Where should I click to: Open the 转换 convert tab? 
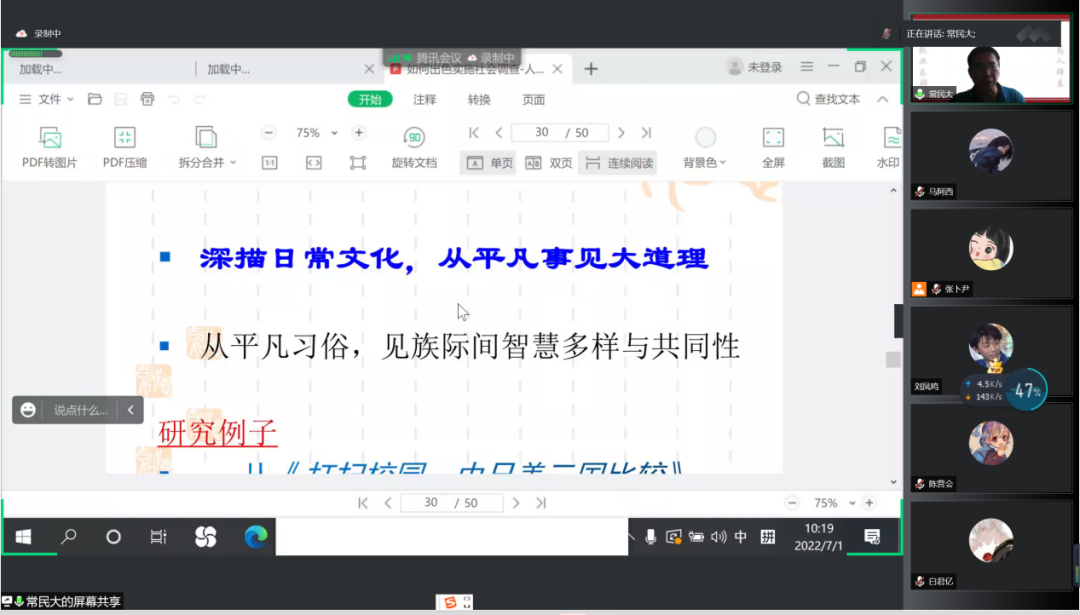(479, 99)
